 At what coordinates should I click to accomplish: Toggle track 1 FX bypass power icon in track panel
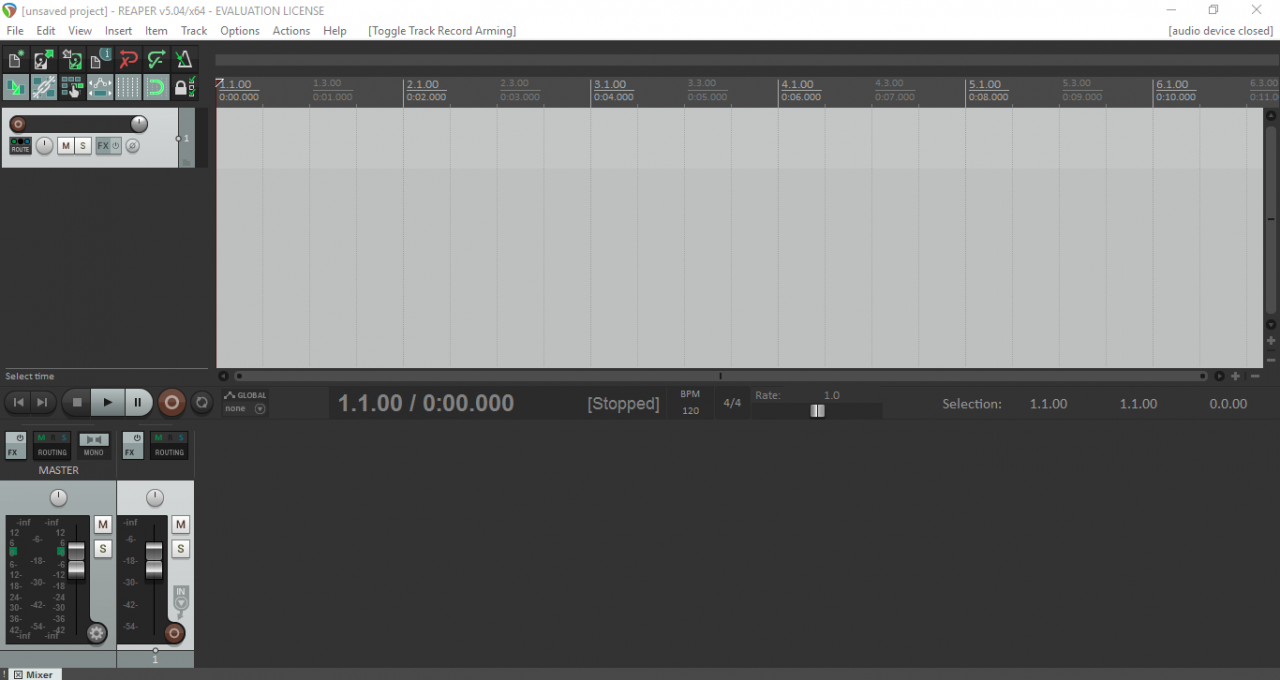click(x=116, y=146)
